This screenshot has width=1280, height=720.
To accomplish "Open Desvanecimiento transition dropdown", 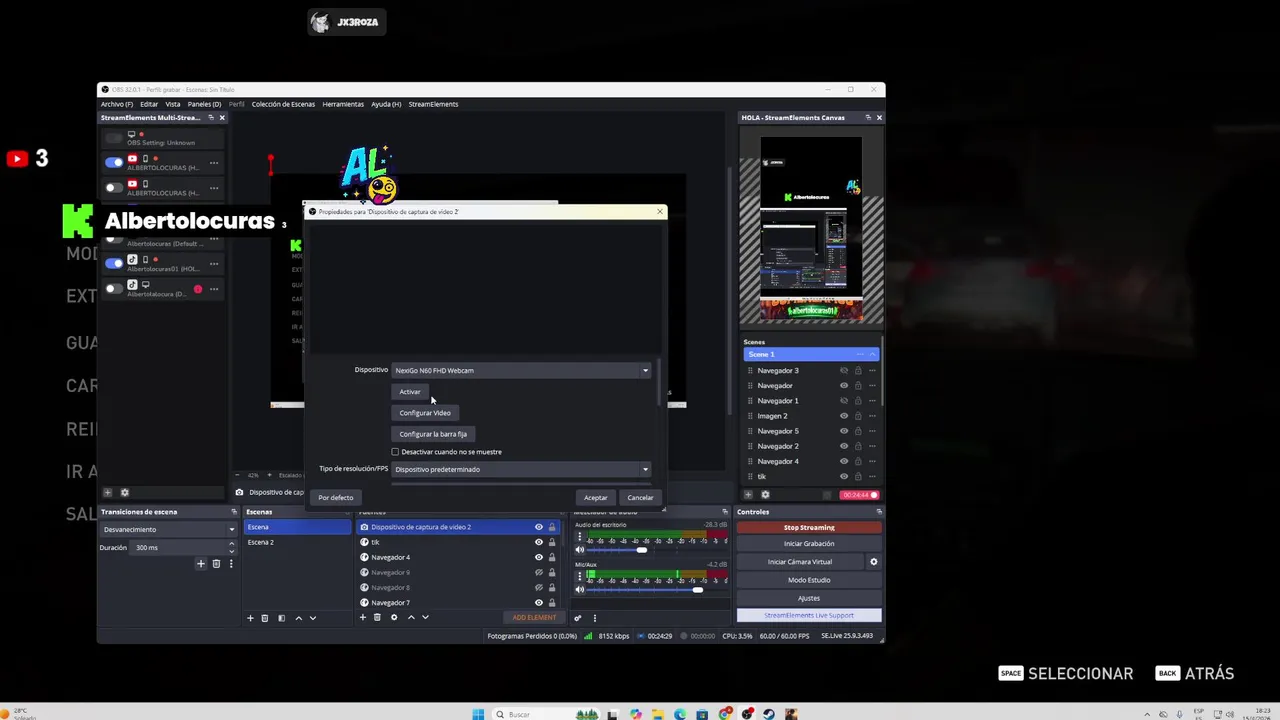I will [169, 529].
